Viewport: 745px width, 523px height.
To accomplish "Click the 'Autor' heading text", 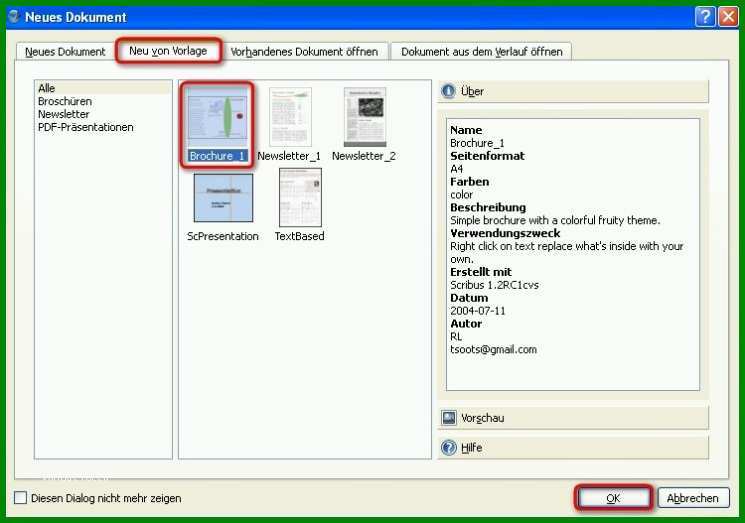I will [x=466, y=323].
